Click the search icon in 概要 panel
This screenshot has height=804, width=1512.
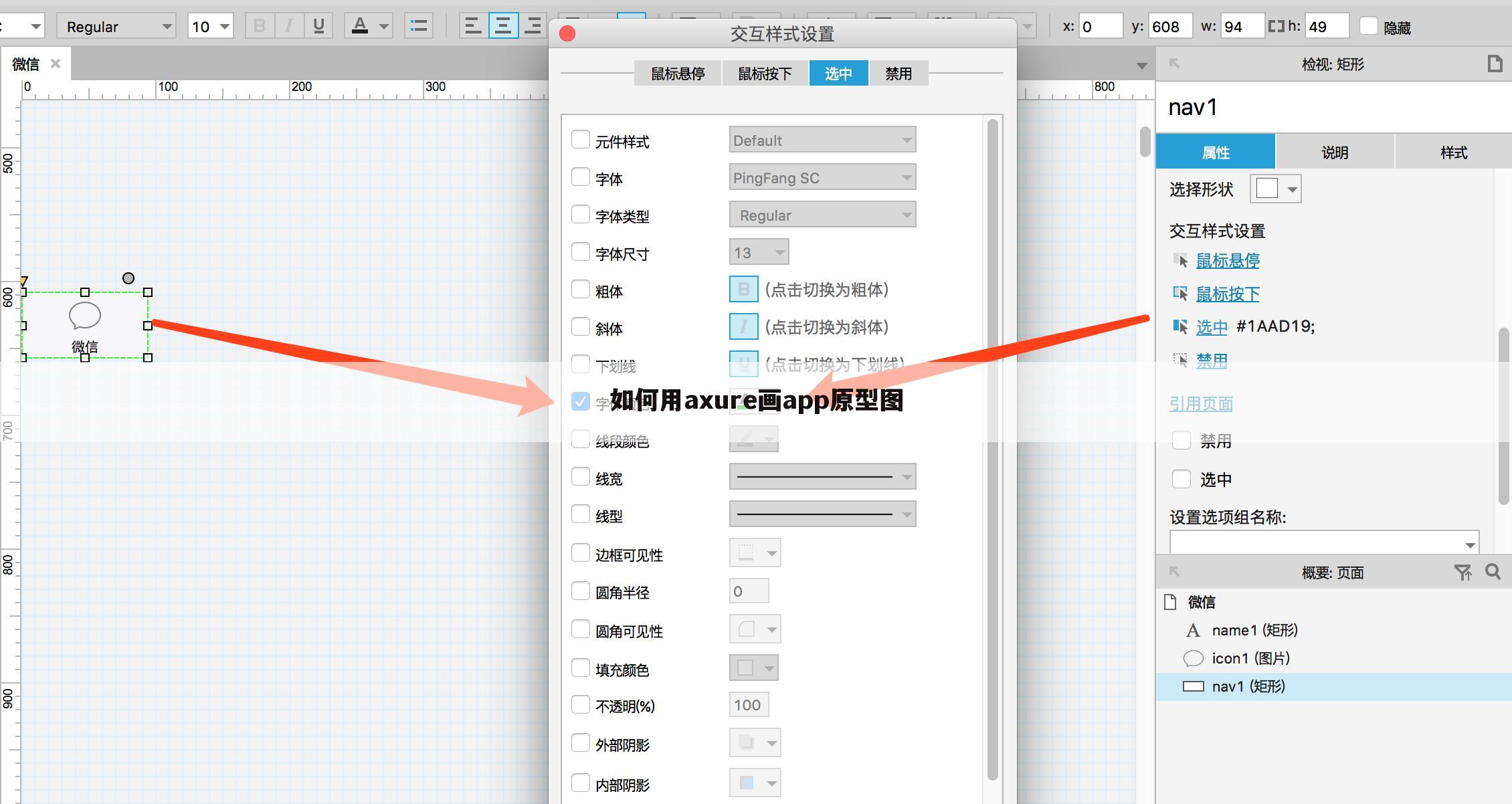[x=1493, y=571]
